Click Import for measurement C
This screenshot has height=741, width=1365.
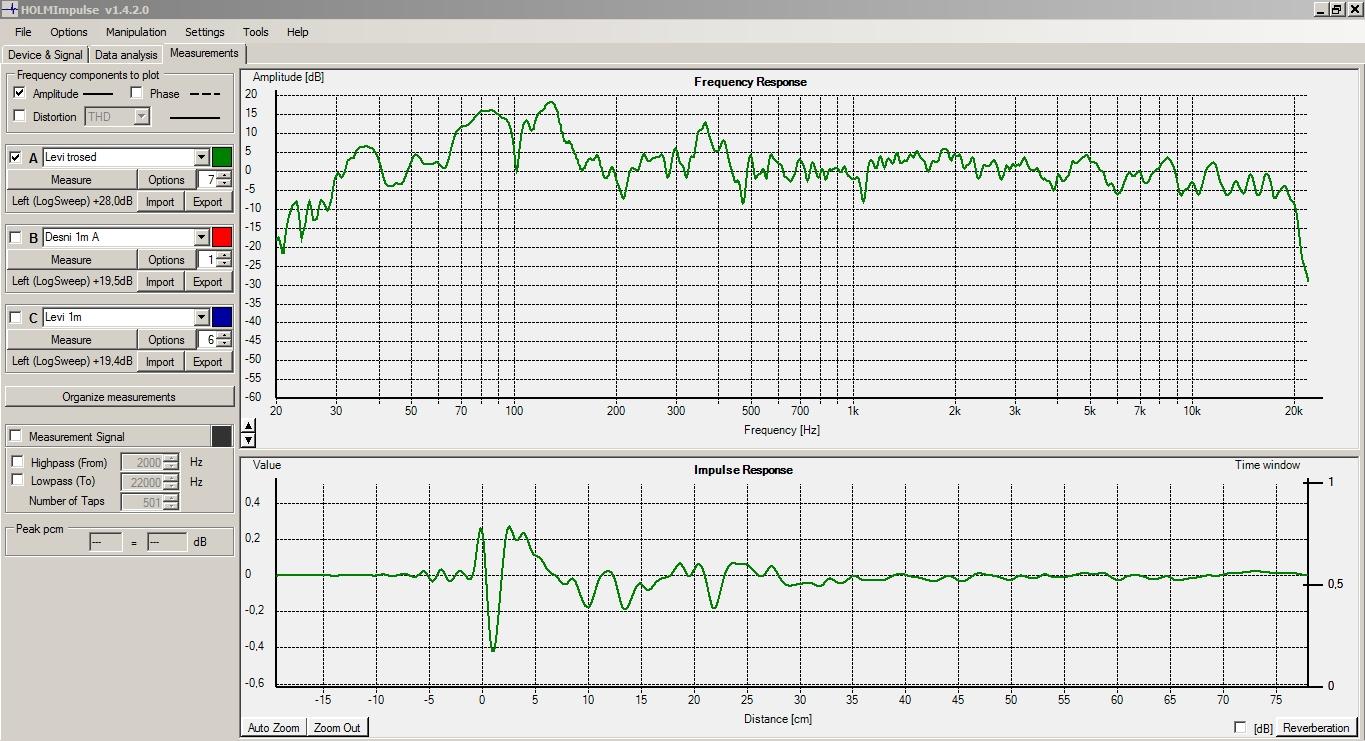(160, 362)
